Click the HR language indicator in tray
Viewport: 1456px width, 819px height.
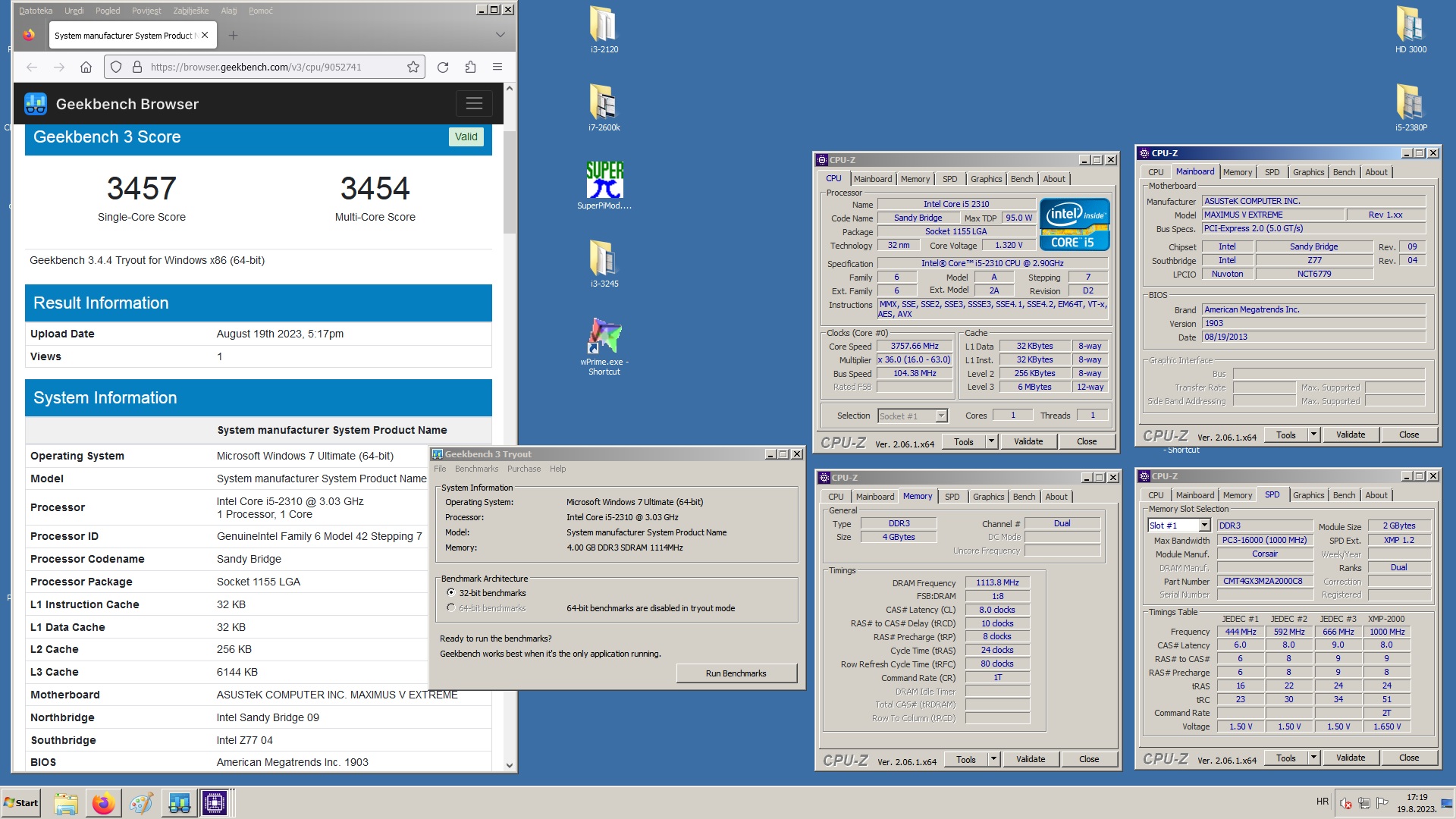click(x=1322, y=802)
